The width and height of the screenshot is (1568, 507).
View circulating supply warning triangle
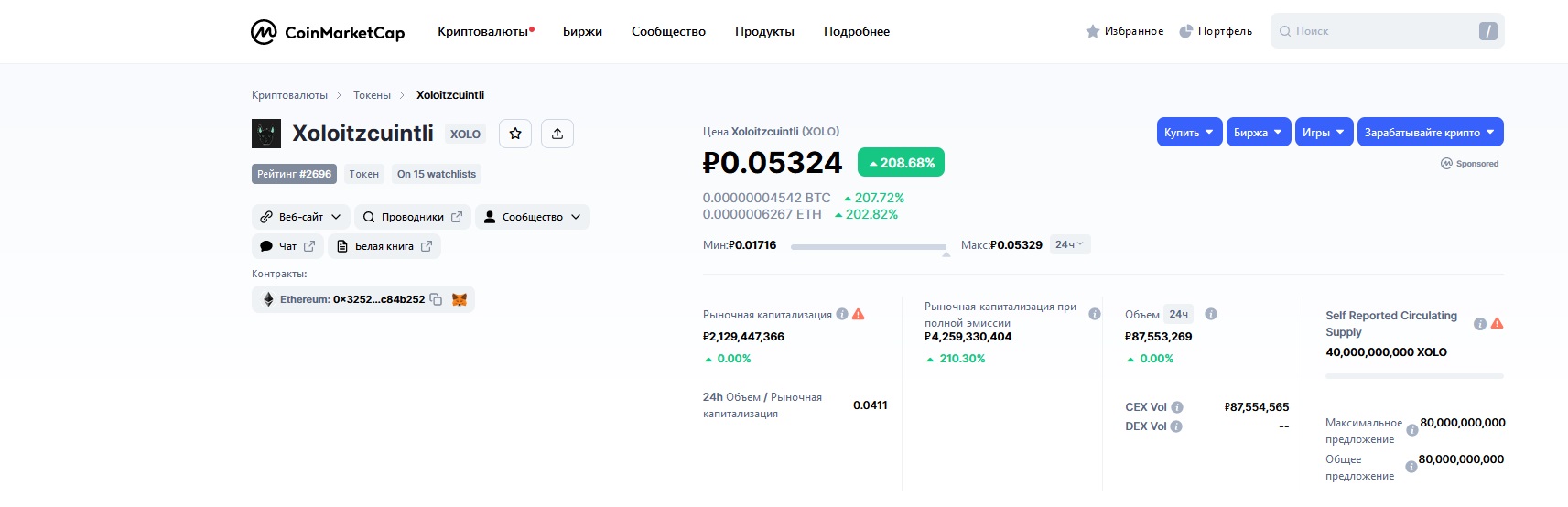(x=1497, y=323)
